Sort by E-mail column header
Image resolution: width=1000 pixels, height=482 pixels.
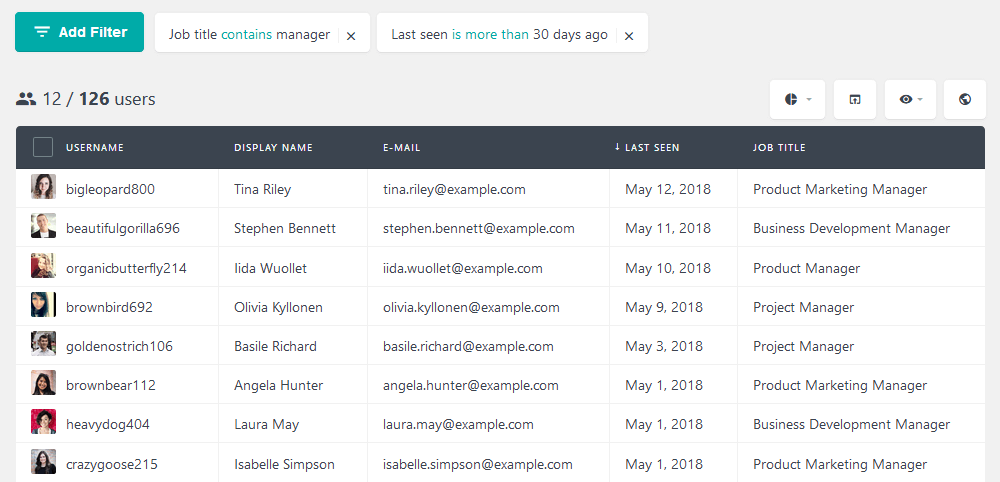[402, 147]
